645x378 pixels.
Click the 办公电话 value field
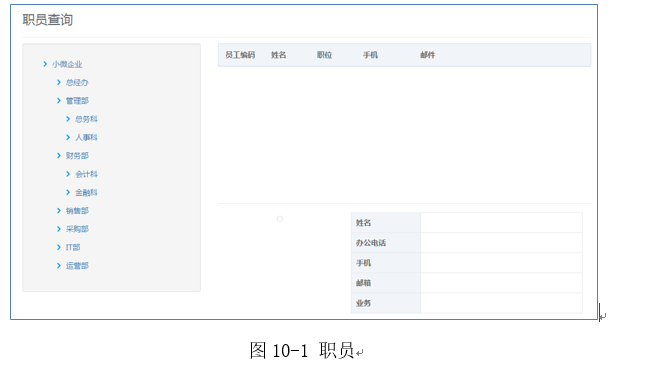(x=501, y=243)
